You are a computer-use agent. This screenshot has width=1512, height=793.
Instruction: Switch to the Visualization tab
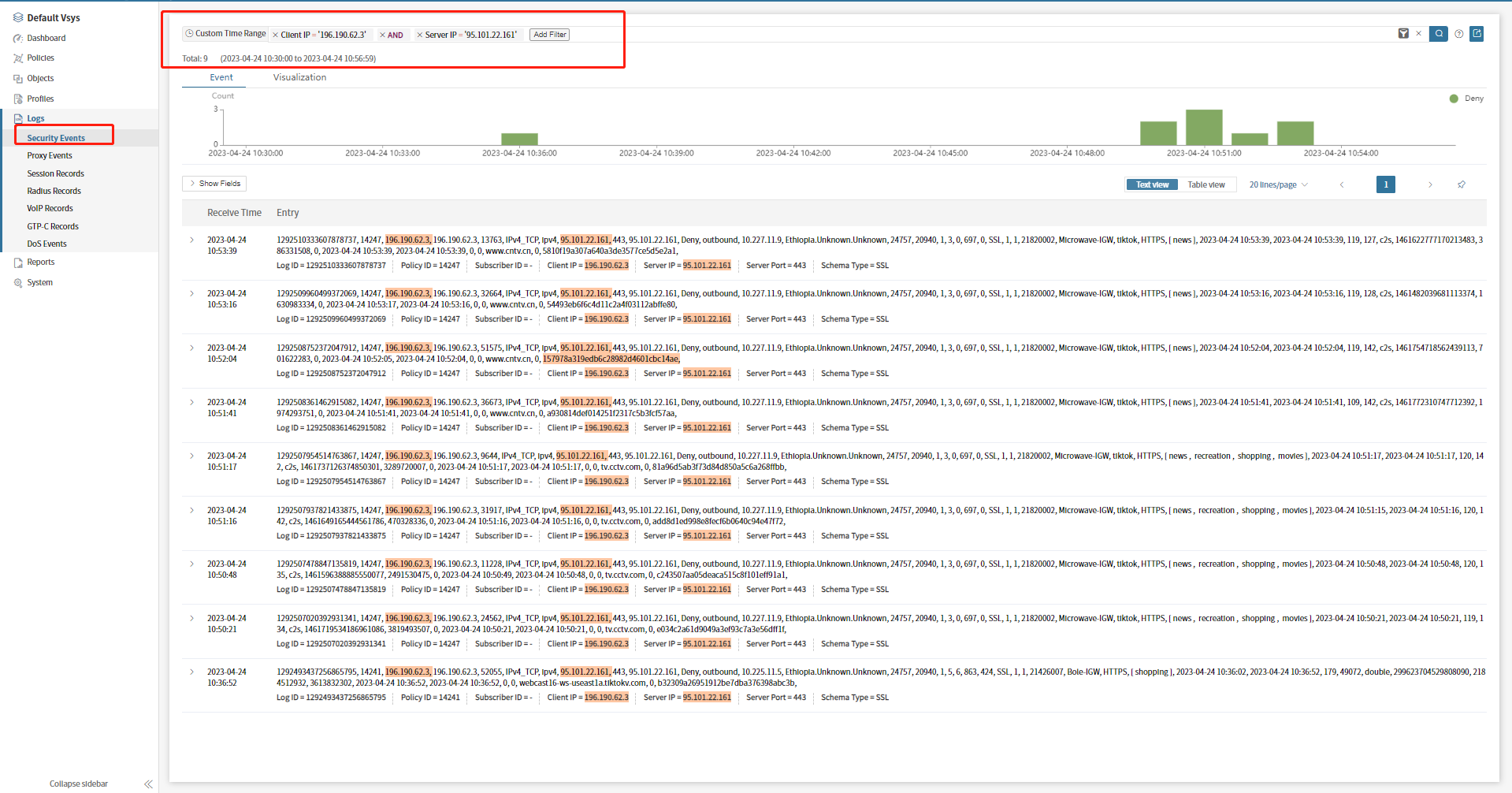tap(299, 77)
